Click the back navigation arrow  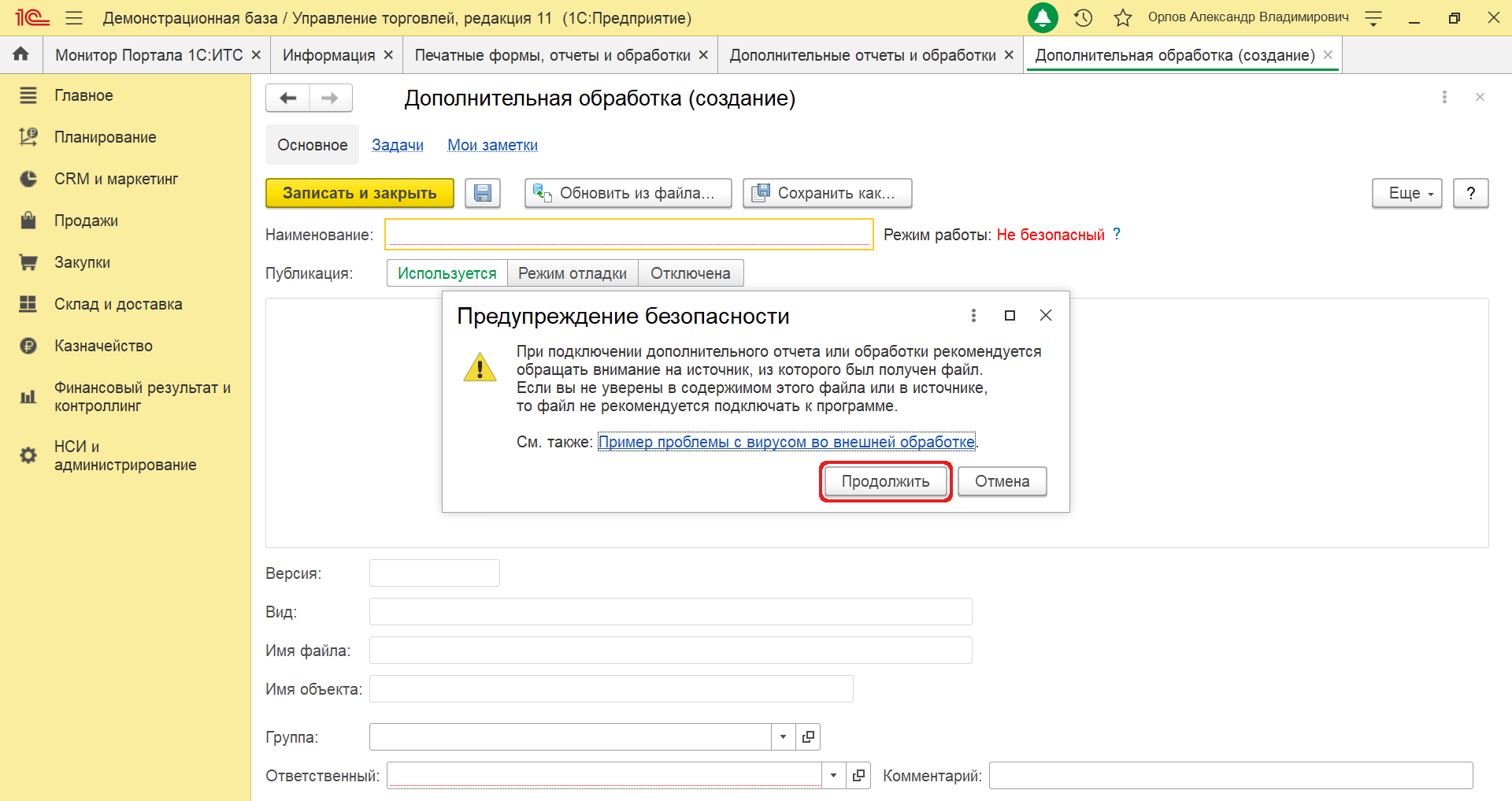click(x=288, y=98)
